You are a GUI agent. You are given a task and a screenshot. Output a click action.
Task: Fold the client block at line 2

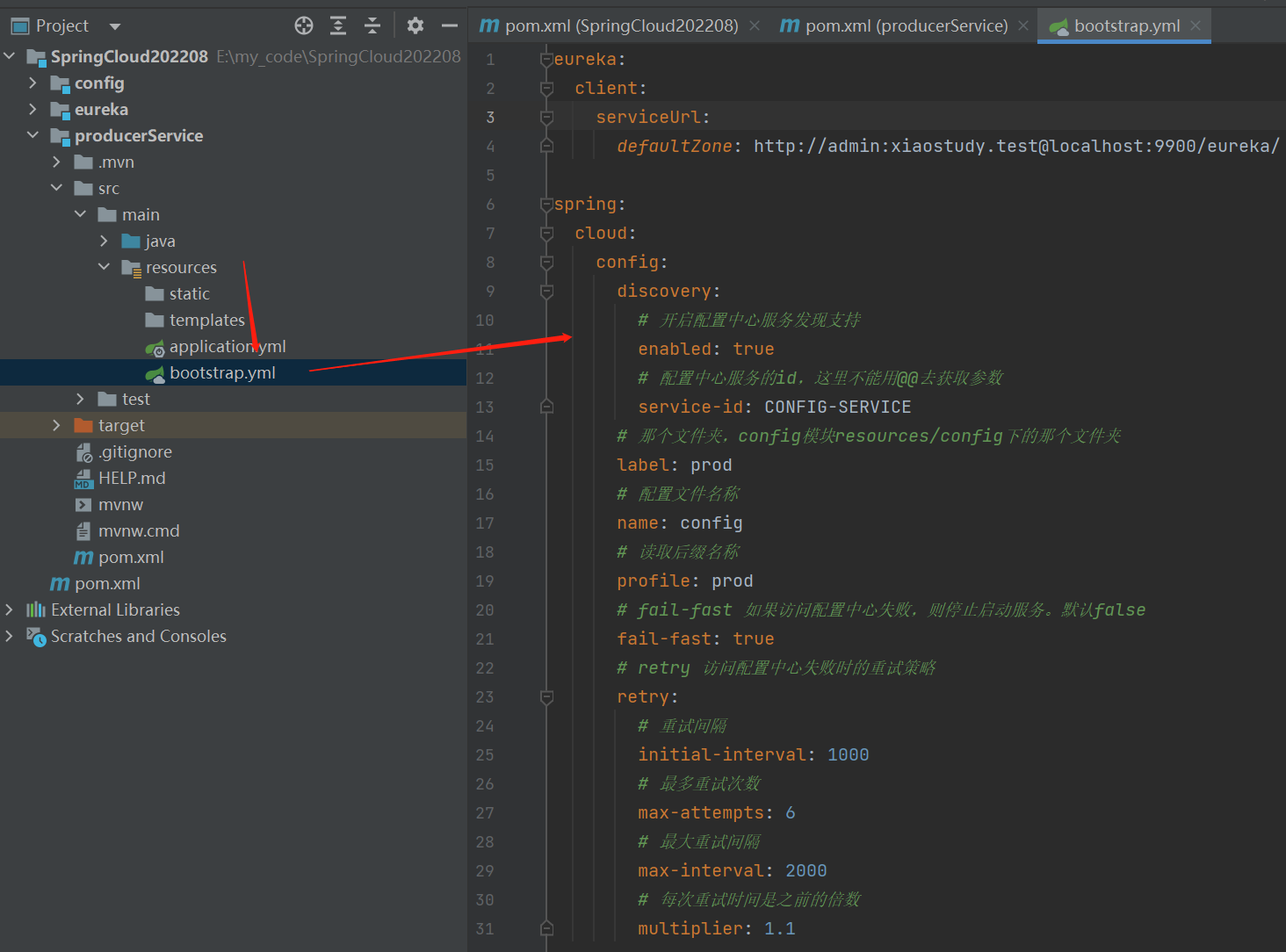tap(546, 89)
